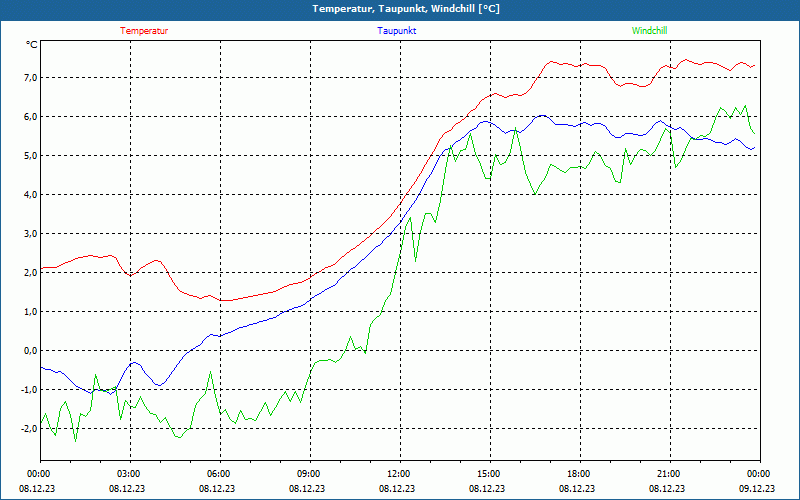Click the blue Taupunkt legend label
The width and height of the screenshot is (800, 500).
click(x=396, y=31)
